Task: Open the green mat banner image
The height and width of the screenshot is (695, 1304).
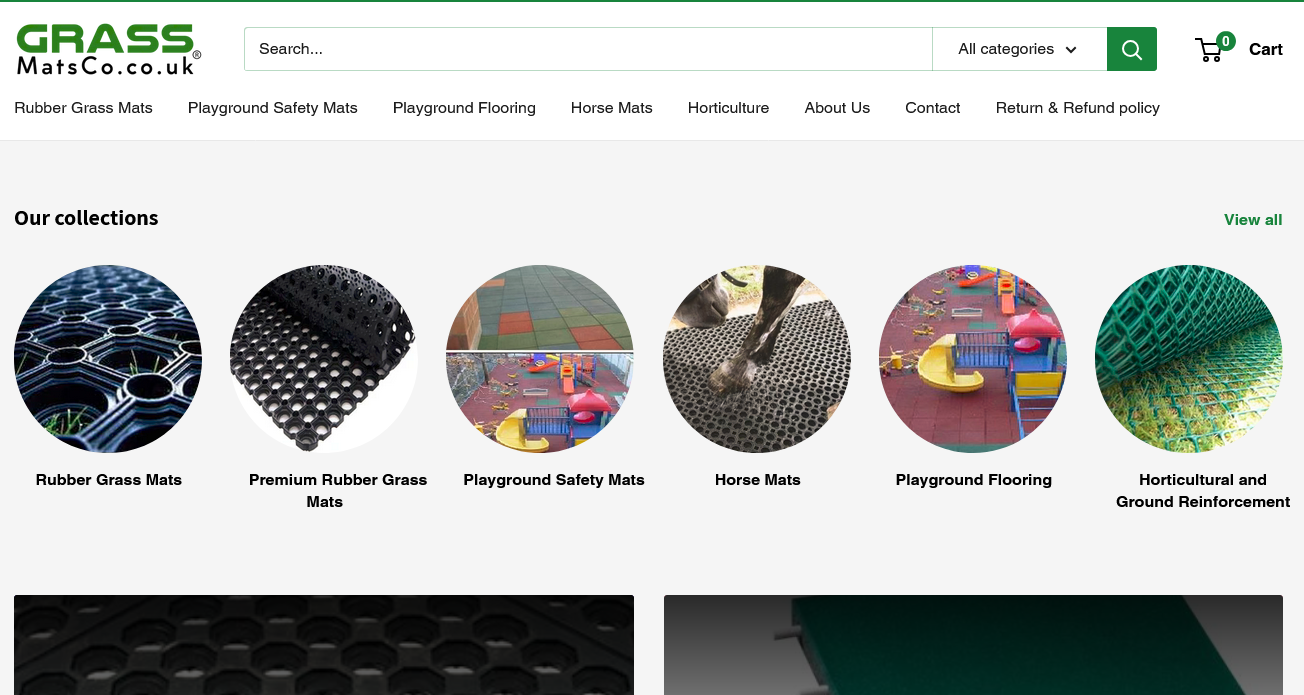Action: coord(973,645)
